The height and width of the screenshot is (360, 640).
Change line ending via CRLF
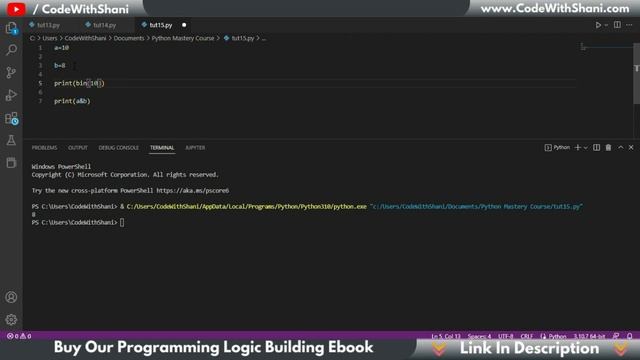tap(527, 336)
